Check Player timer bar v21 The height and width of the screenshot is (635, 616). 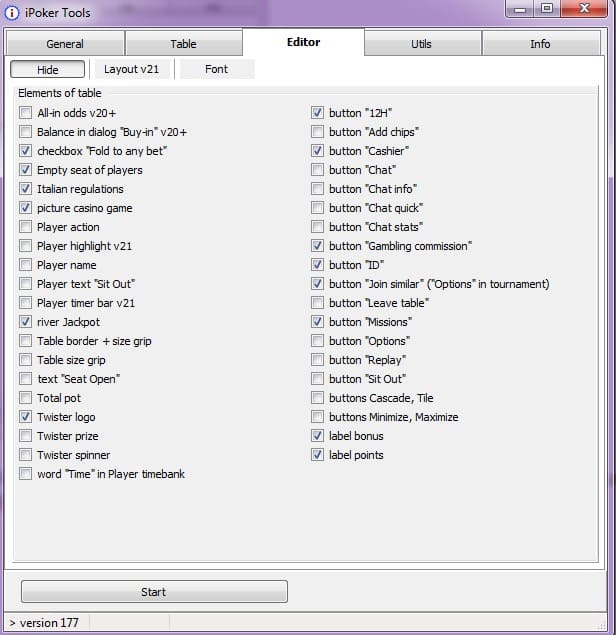[x=26, y=303]
